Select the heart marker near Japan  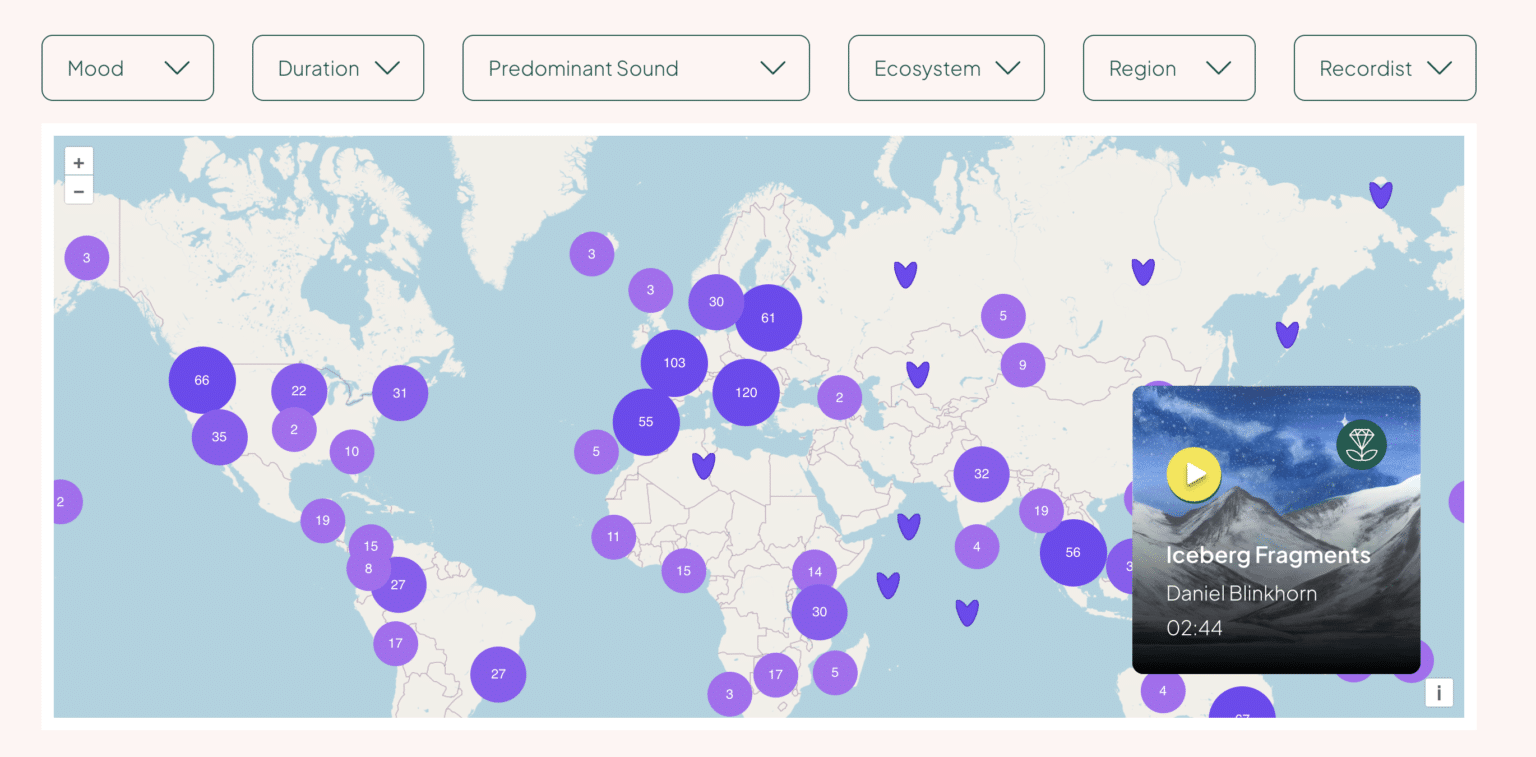[1287, 334]
